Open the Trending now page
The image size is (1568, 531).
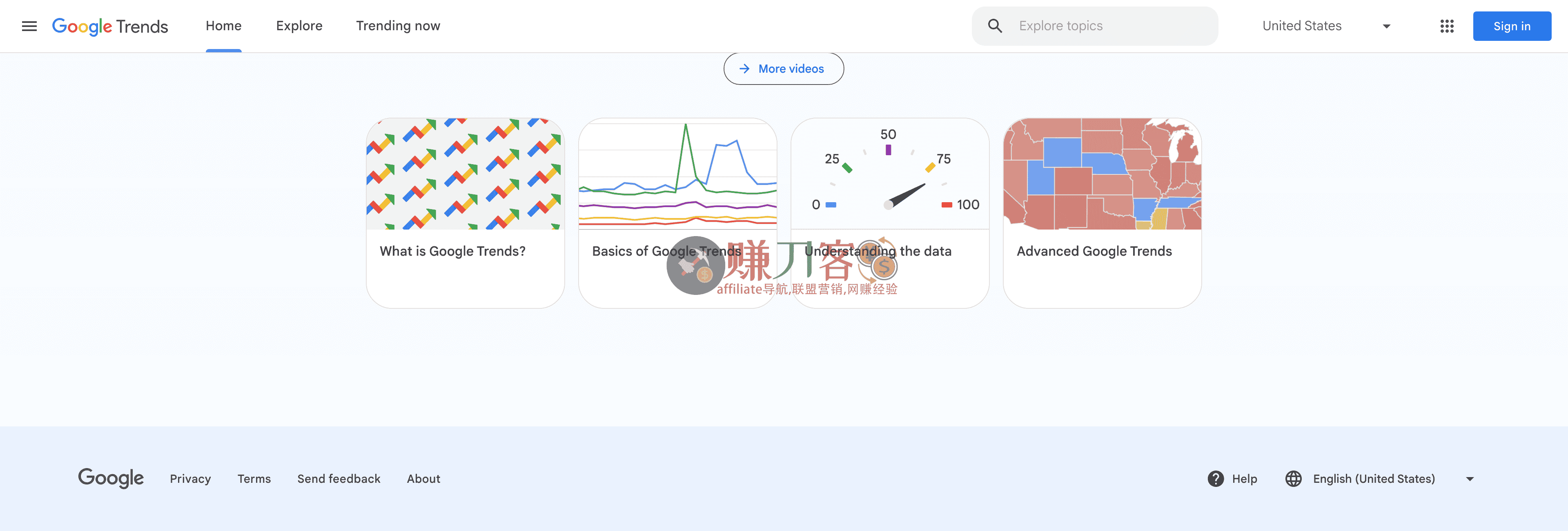397,26
